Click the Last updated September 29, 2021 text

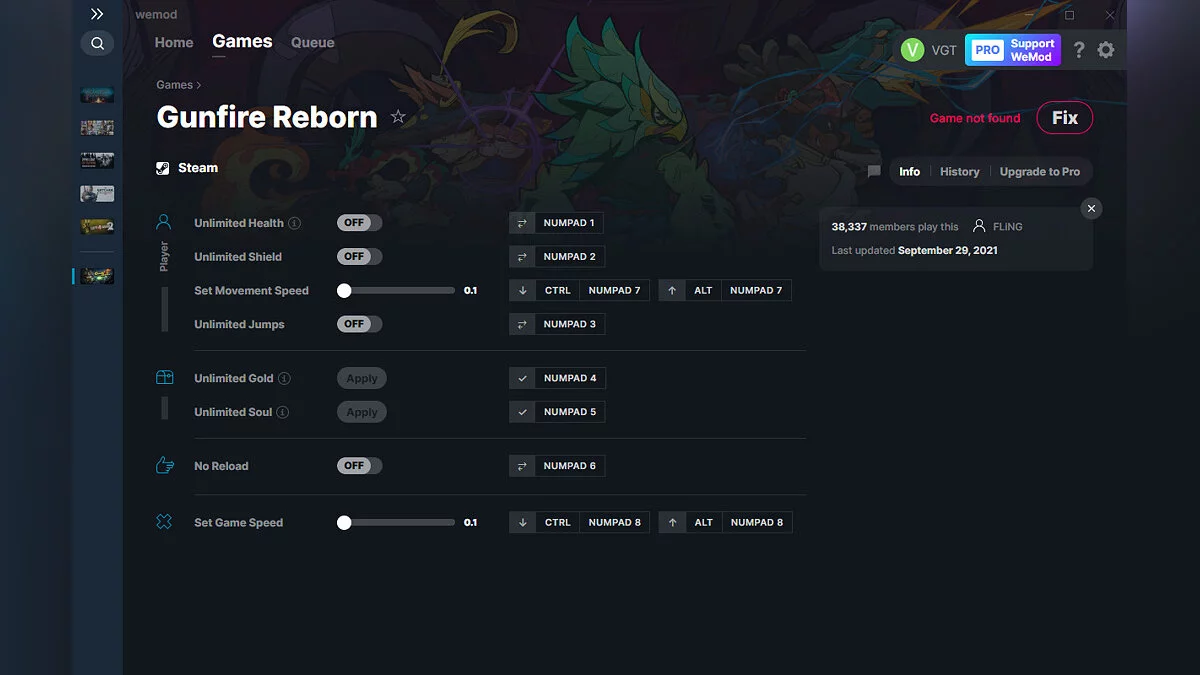914,251
